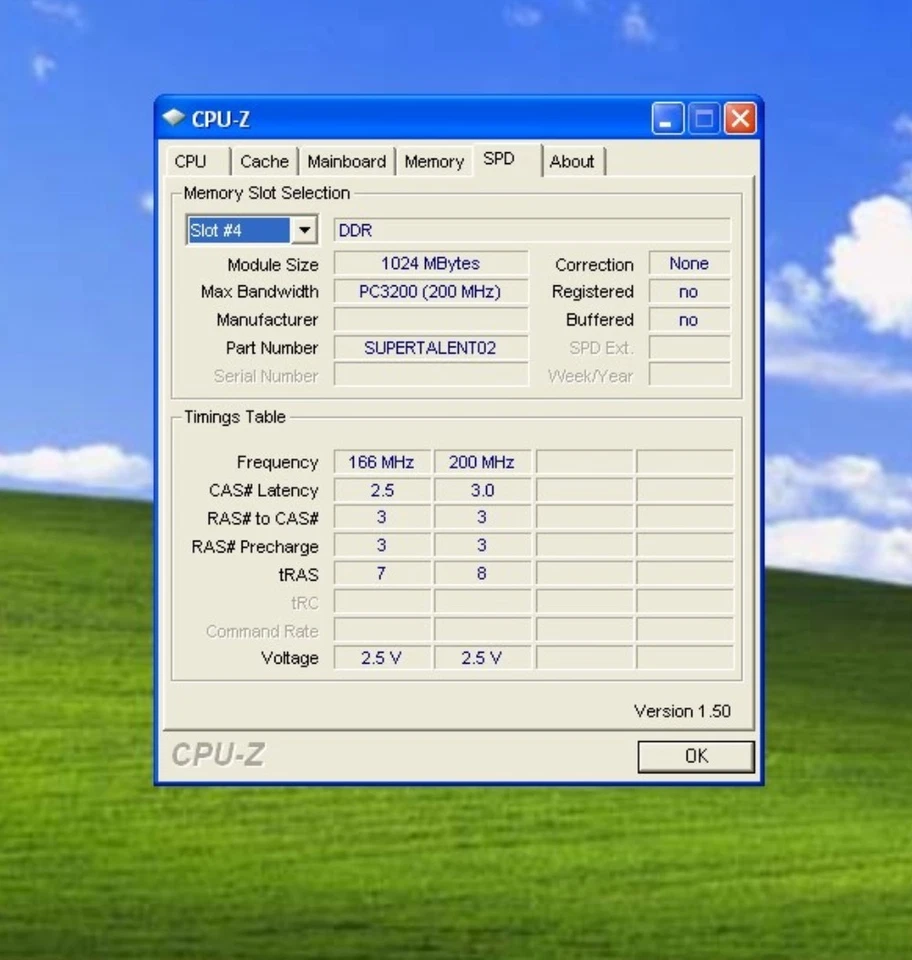Click the SUPERTALENT02 part number field

(430, 348)
